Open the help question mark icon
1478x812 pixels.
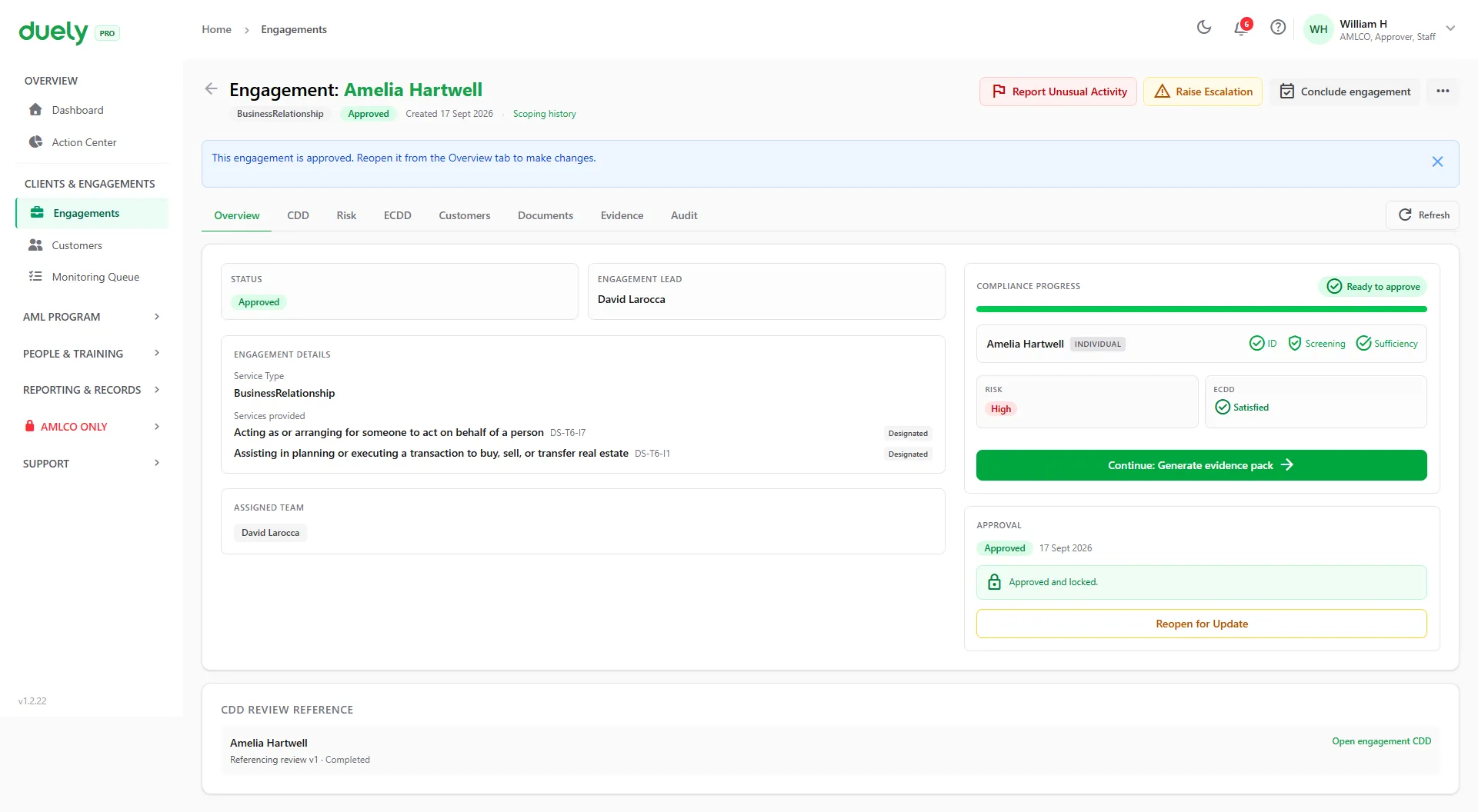click(1278, 28)
